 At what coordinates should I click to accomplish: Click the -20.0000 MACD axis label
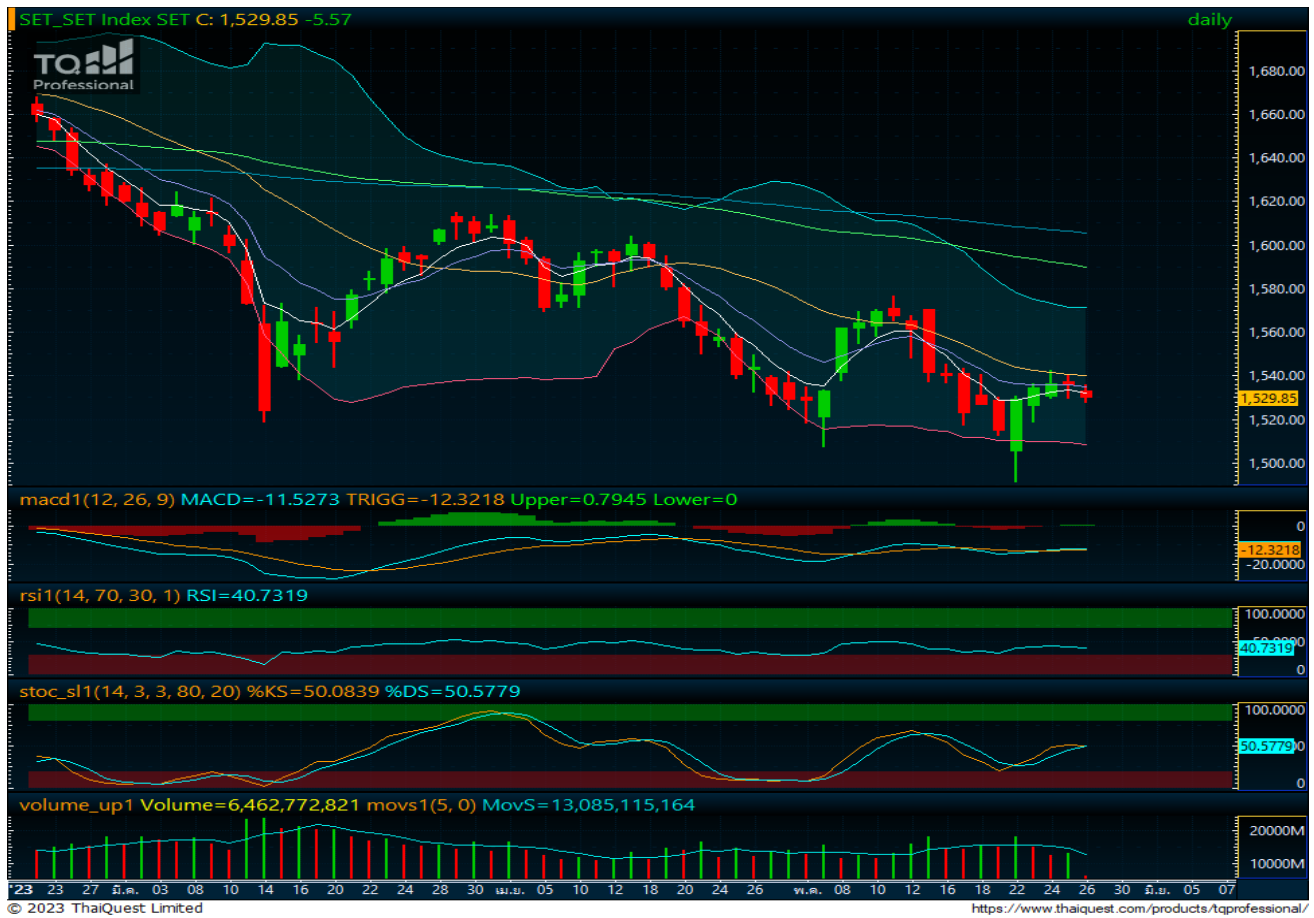click(1274, 565)
